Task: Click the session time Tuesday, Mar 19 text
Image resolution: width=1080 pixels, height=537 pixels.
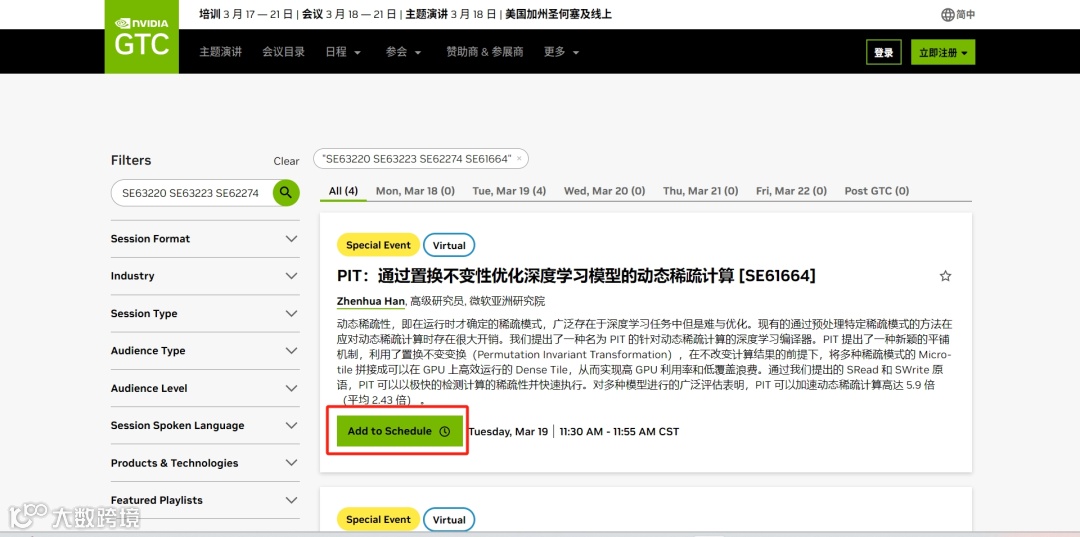Action: point(508,432)
